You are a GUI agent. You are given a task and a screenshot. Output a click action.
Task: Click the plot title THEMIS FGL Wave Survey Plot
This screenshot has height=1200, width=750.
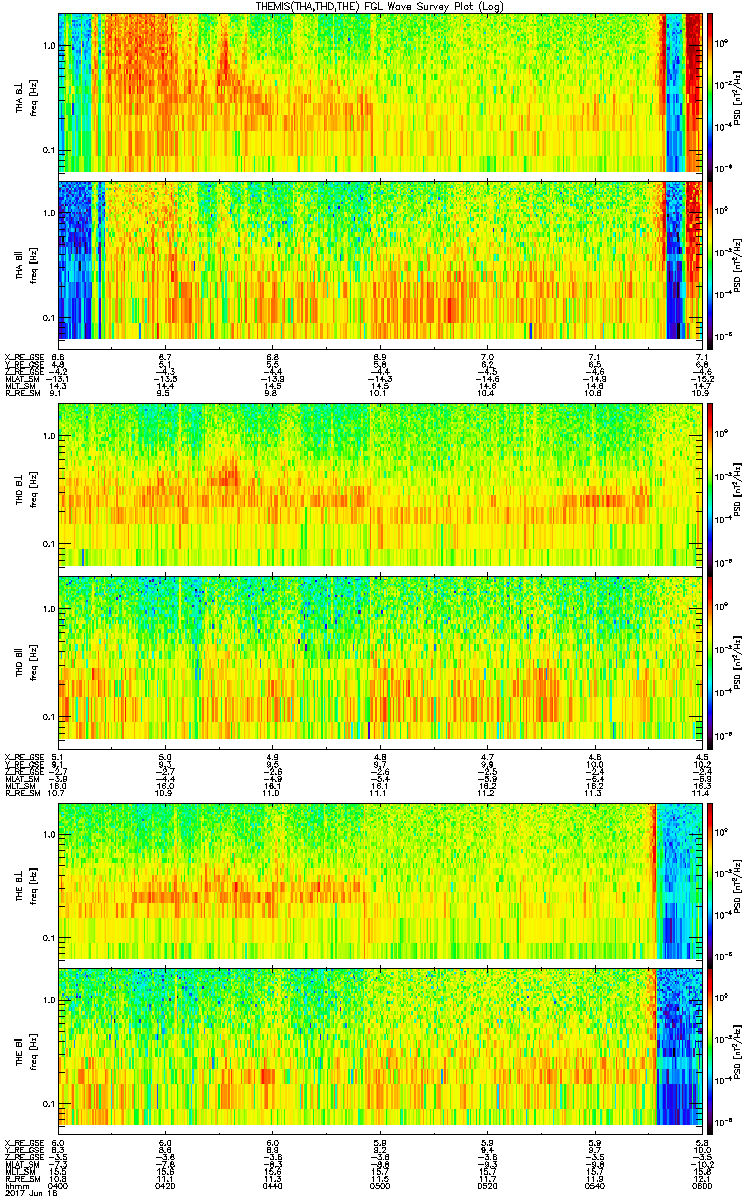pyautogui.click(x=380, y=6)
